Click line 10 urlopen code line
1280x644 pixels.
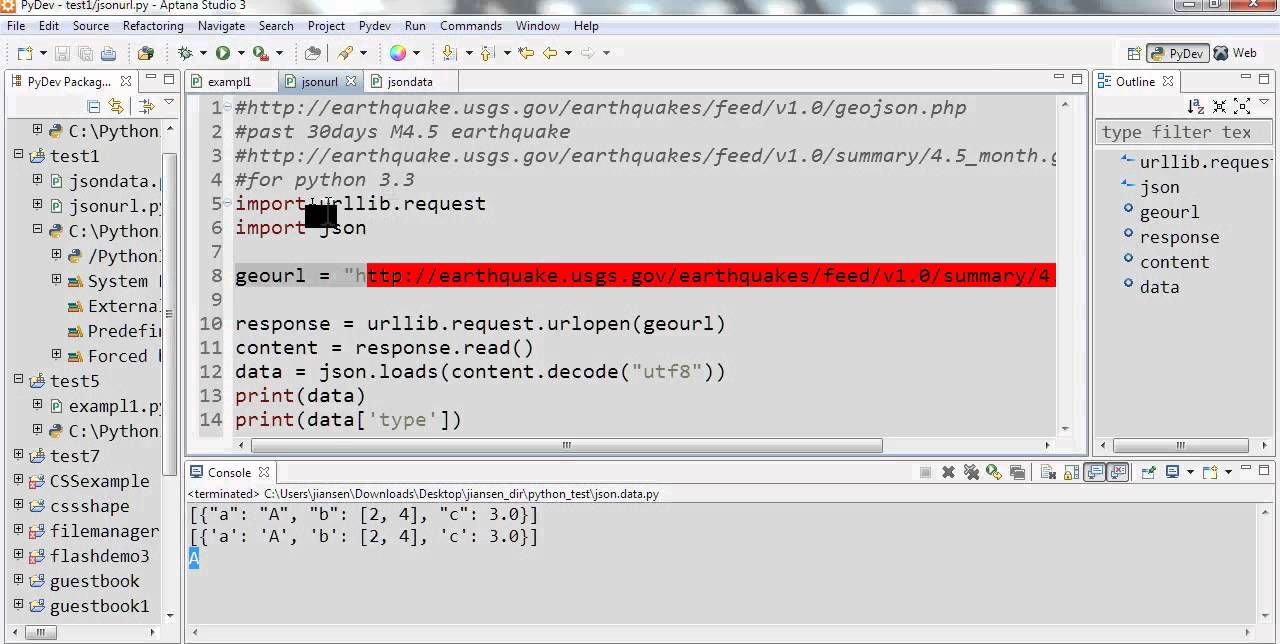(x=480, y=324)
